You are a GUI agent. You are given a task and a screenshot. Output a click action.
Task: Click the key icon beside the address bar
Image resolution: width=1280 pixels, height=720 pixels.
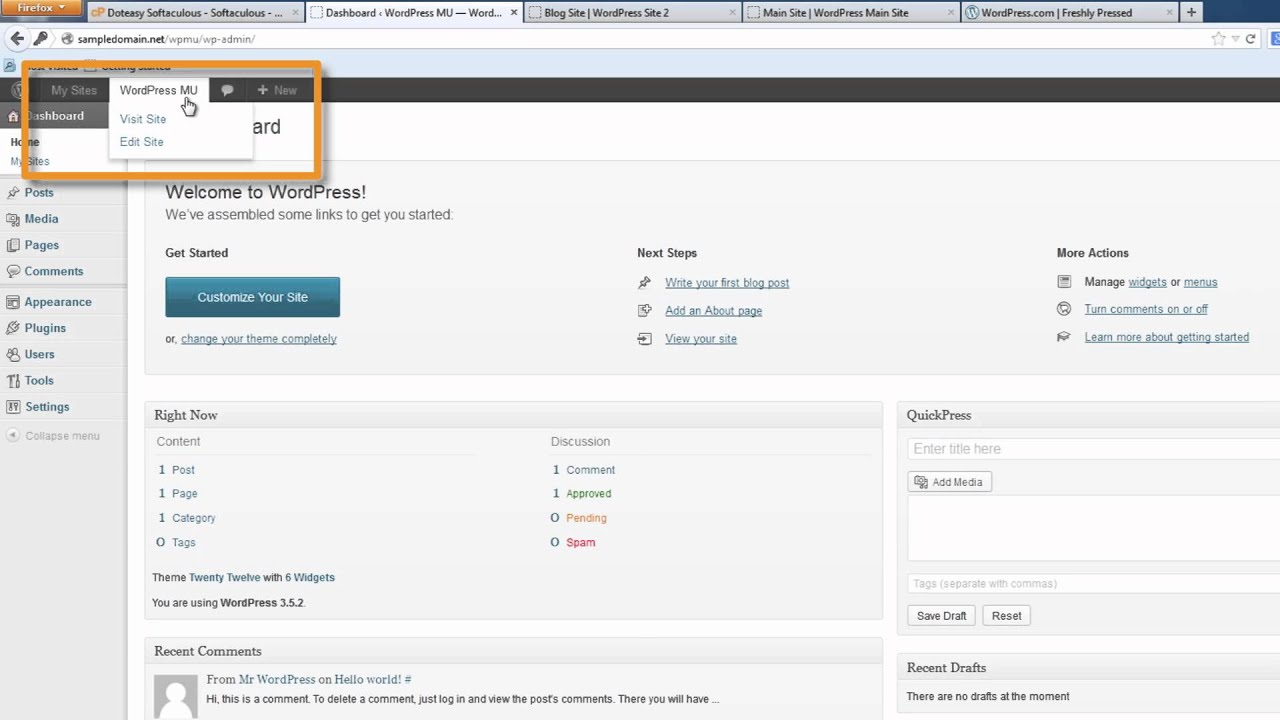[41, 39]
